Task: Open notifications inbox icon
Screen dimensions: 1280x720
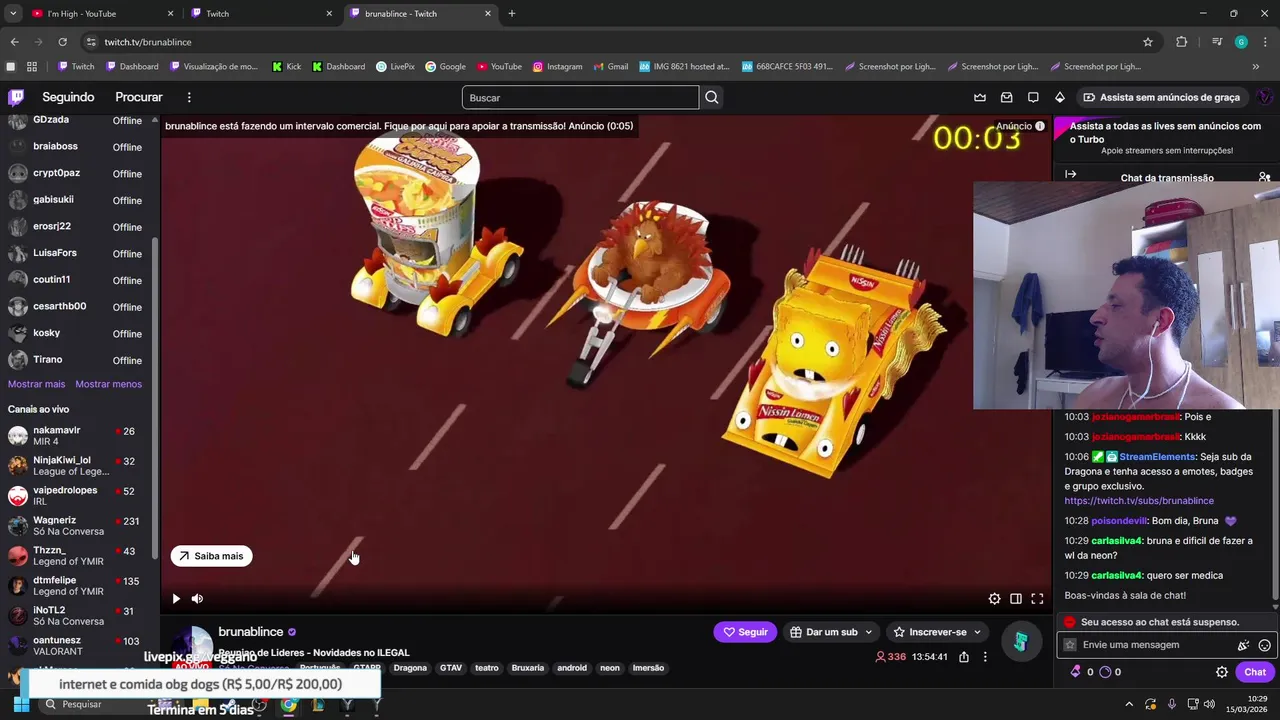Action: (x=1007, y=97)
